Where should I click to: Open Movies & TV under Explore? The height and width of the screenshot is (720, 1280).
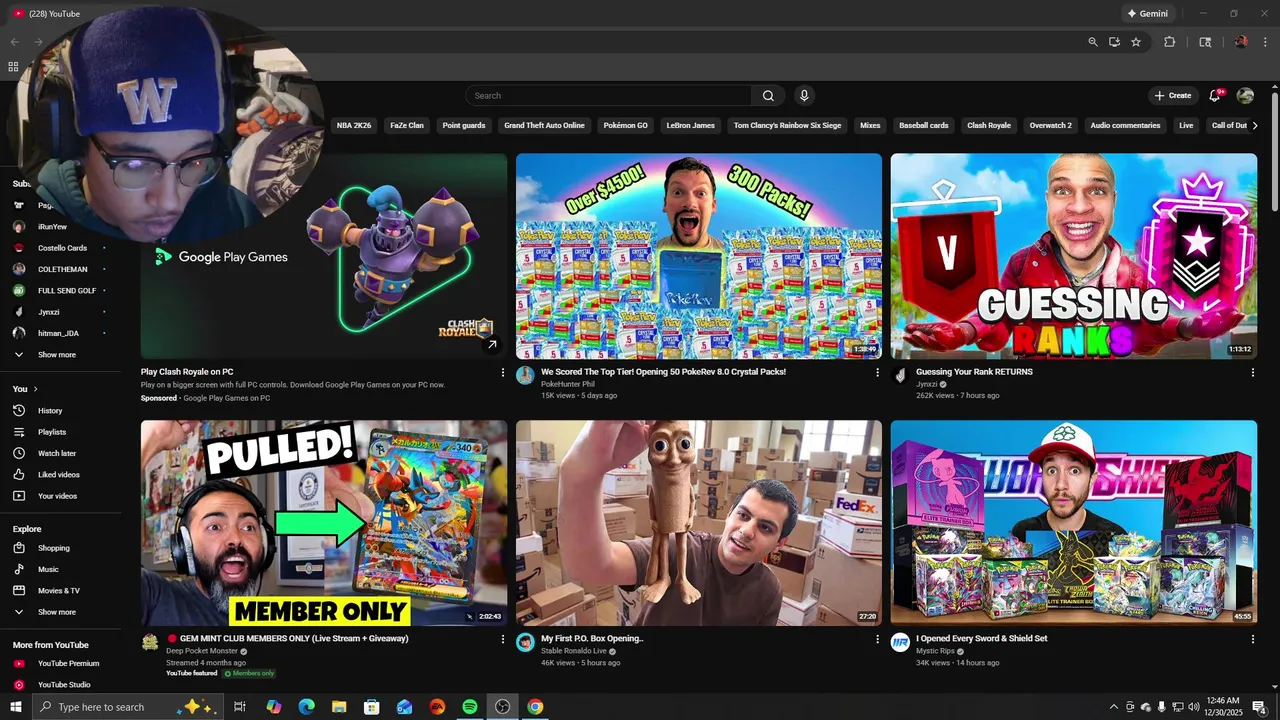[x=60, y=591]
